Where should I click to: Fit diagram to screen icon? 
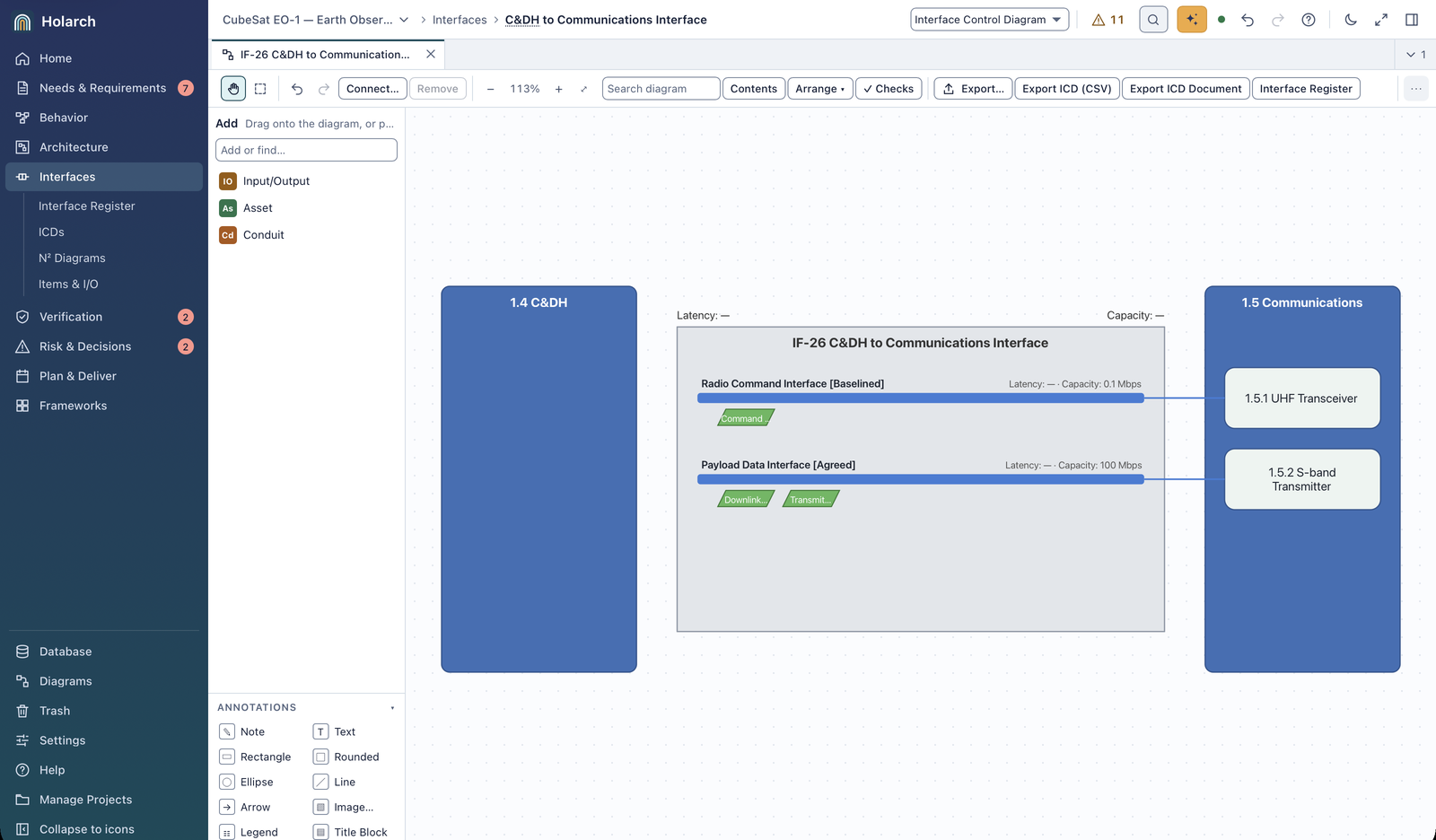point(583,89)
